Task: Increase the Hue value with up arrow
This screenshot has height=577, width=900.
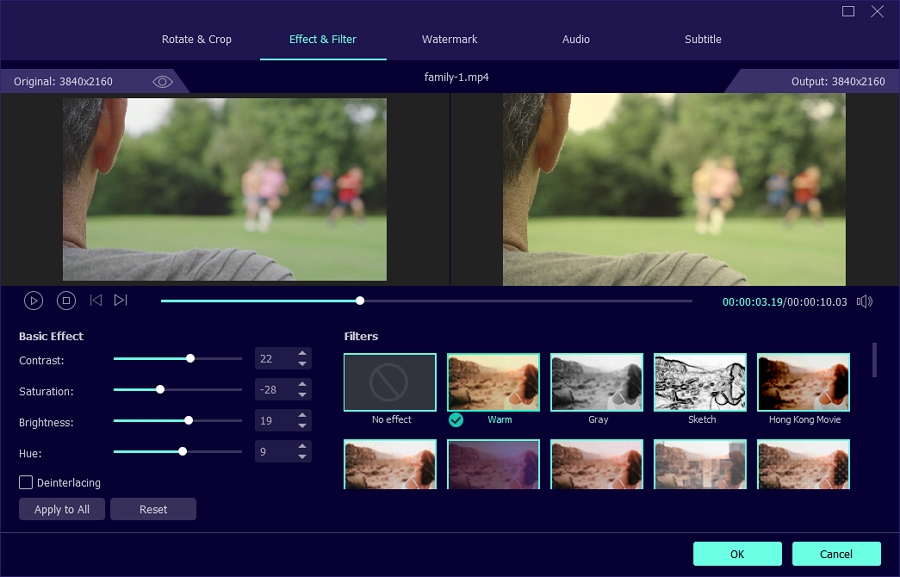Action: tap(302, 446)
